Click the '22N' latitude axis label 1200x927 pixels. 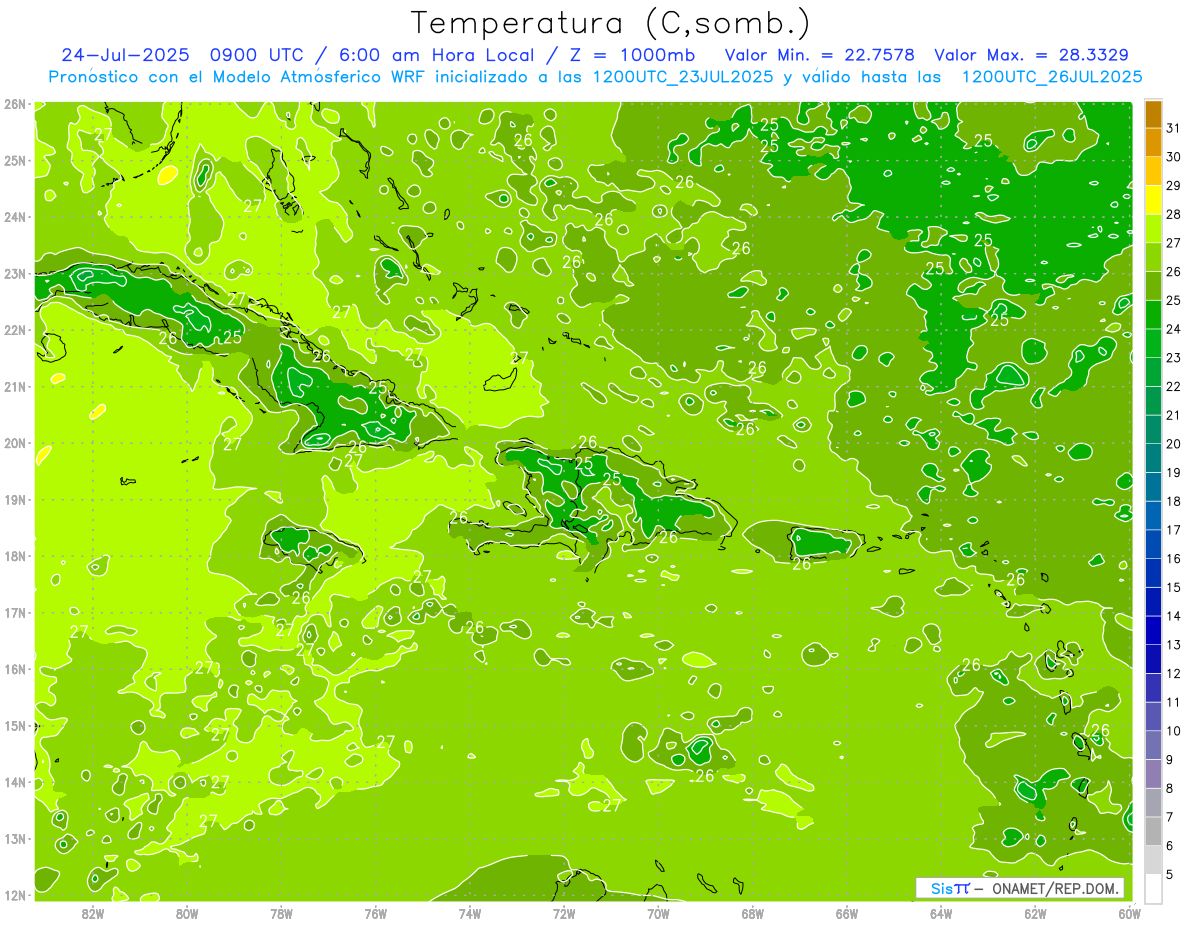pos(15,330)
